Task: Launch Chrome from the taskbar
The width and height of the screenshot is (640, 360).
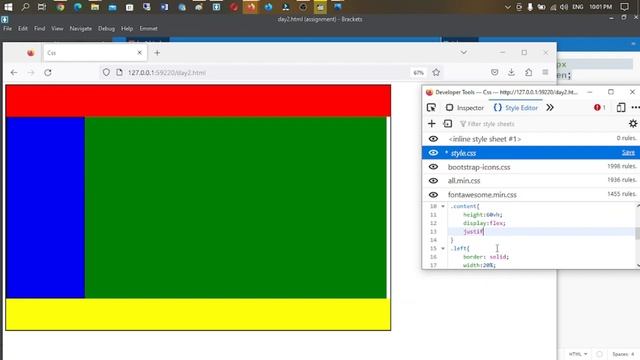Action: point(60,7)
